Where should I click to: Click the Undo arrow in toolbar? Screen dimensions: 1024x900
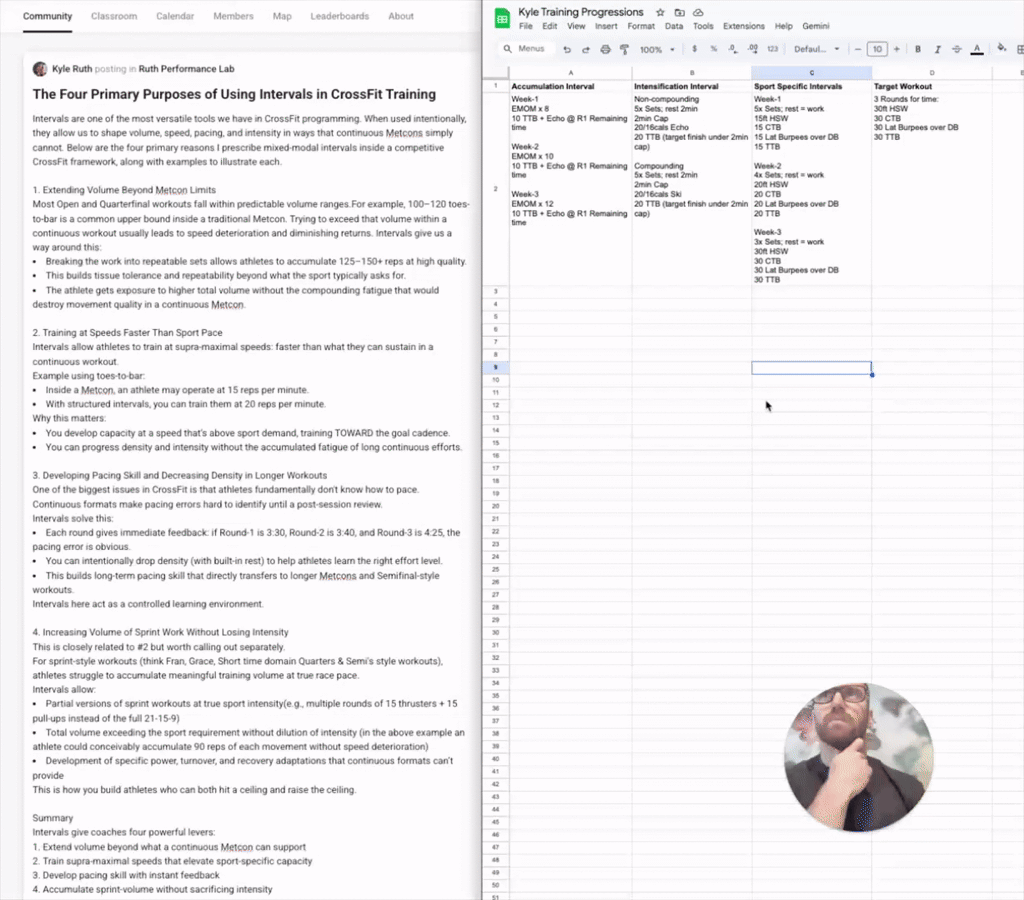click(567, 49)
